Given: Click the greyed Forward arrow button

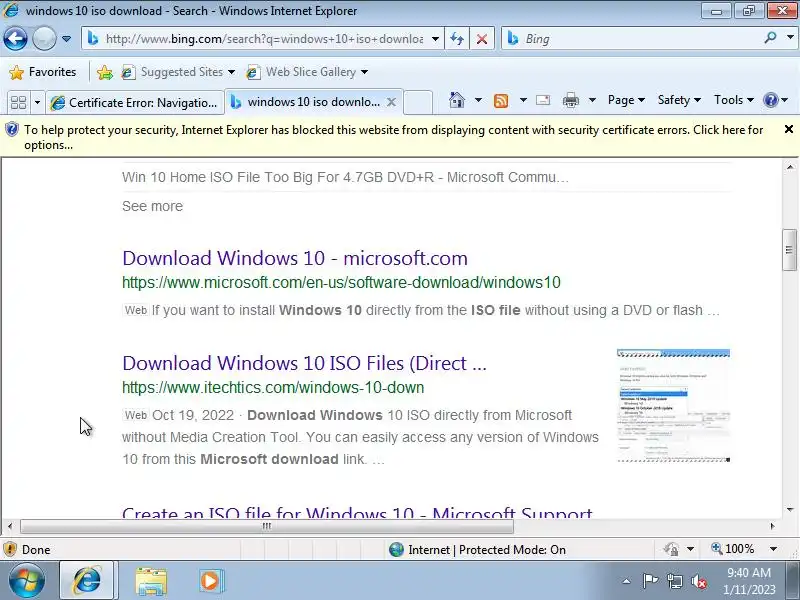Looking at the screenshot, I should click(x=44, y=38).
